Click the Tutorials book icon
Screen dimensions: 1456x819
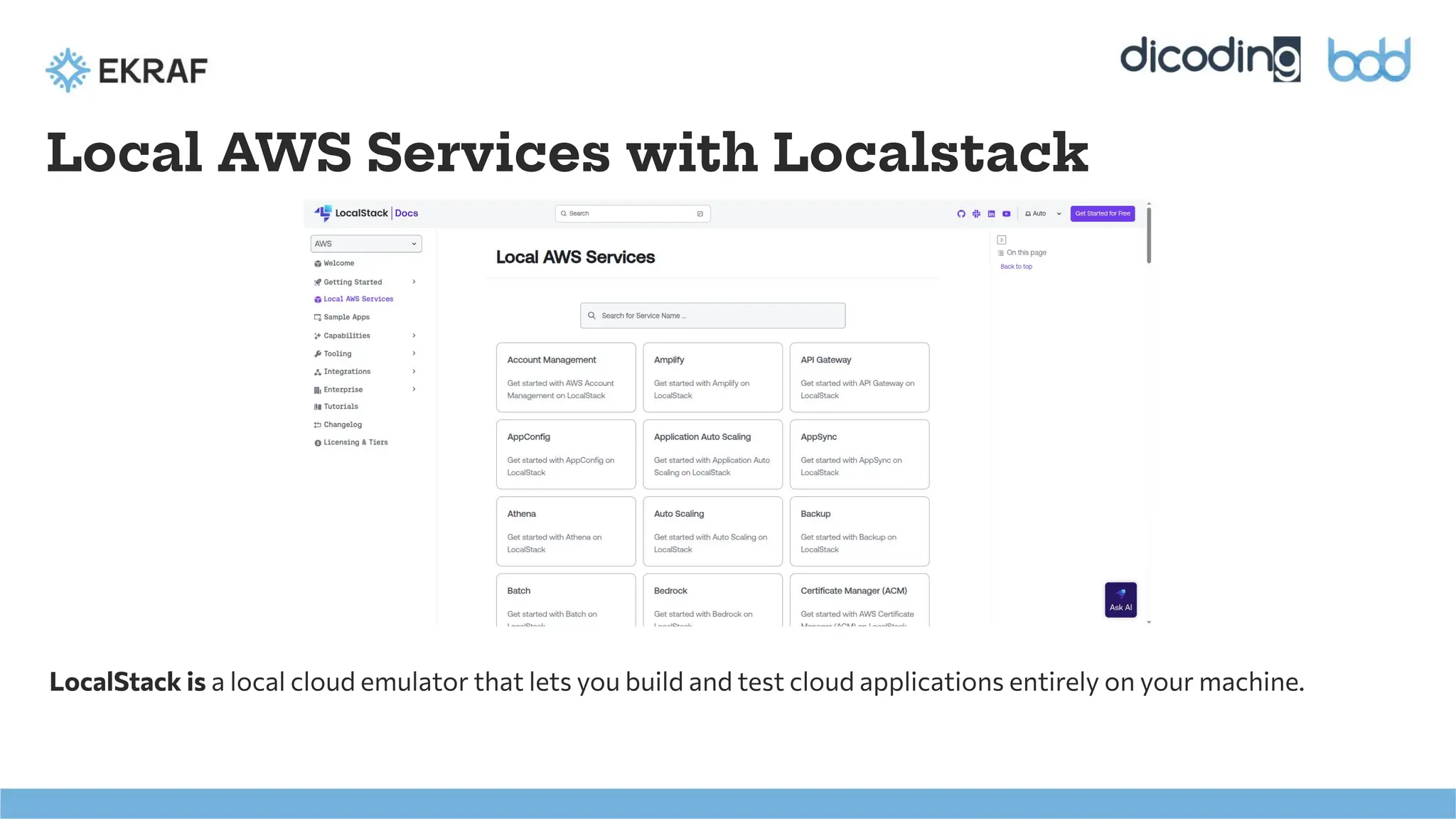318,407
